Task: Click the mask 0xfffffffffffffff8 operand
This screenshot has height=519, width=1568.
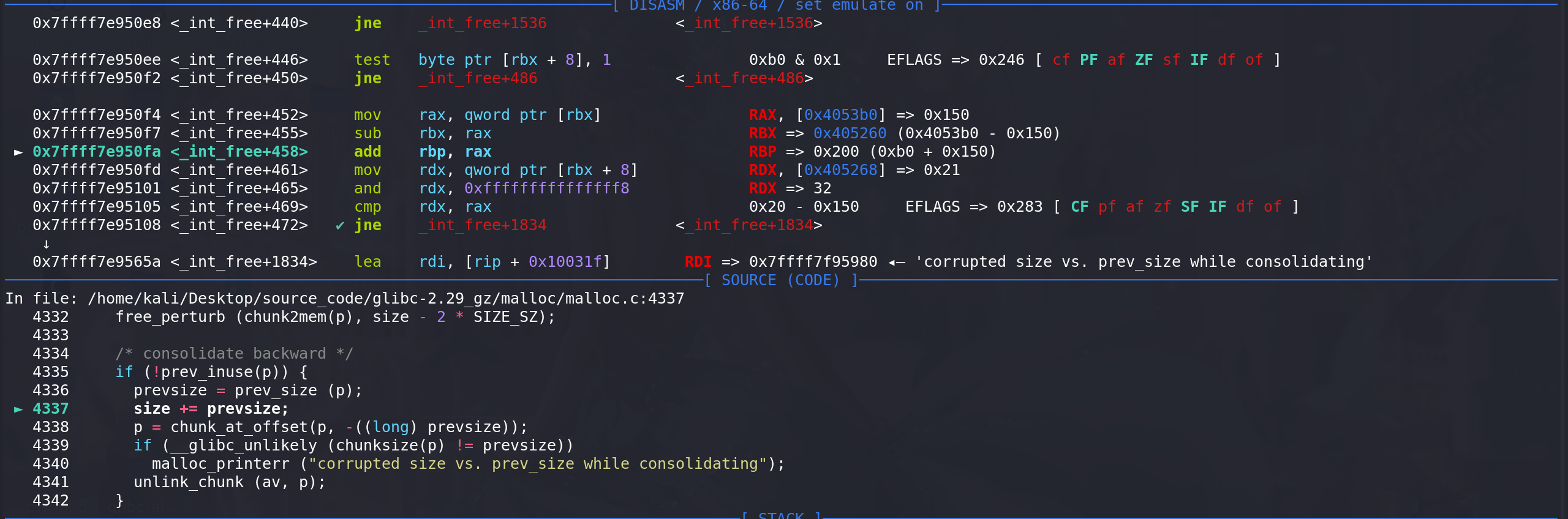Action: pyautogui.click(x=547, y=189)
